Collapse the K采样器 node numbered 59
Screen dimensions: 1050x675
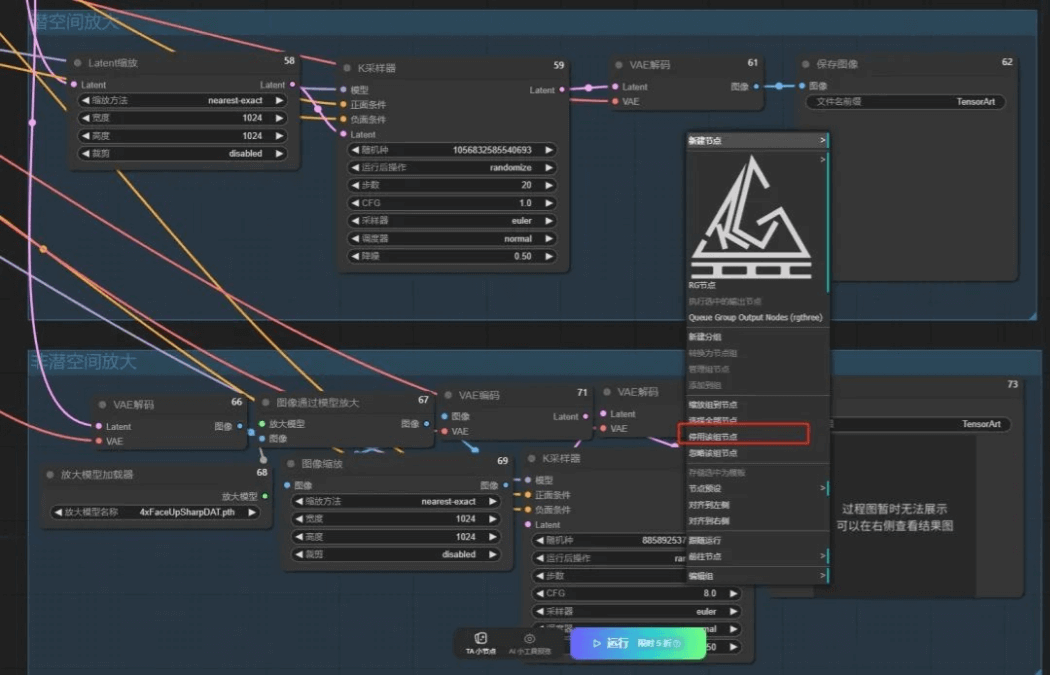347,68
